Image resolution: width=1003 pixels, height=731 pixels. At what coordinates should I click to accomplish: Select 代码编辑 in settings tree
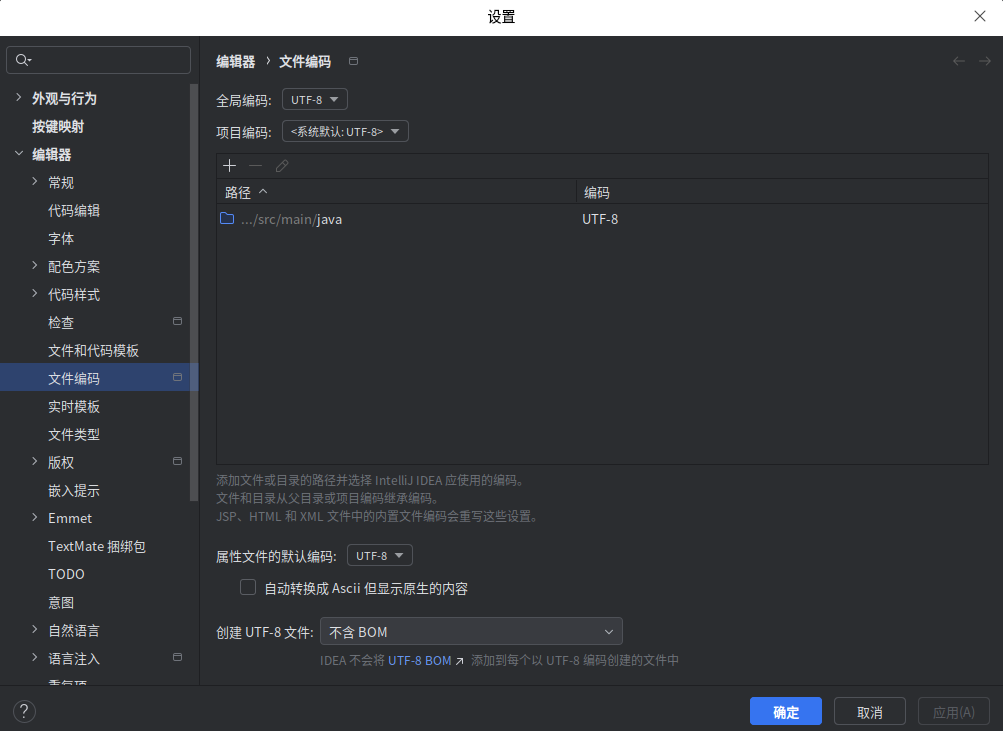pyautogui.click(x=74, y=210)
